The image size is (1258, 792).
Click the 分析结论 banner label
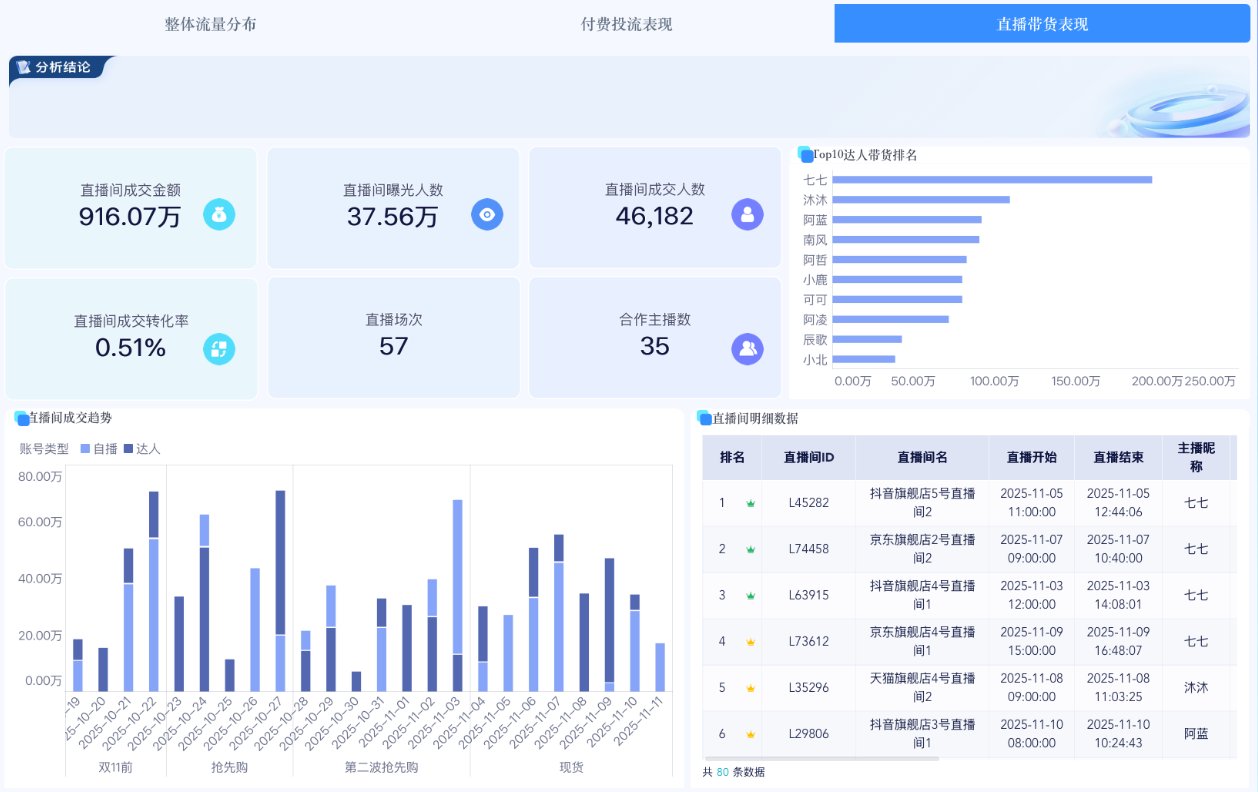pos(62,69)
